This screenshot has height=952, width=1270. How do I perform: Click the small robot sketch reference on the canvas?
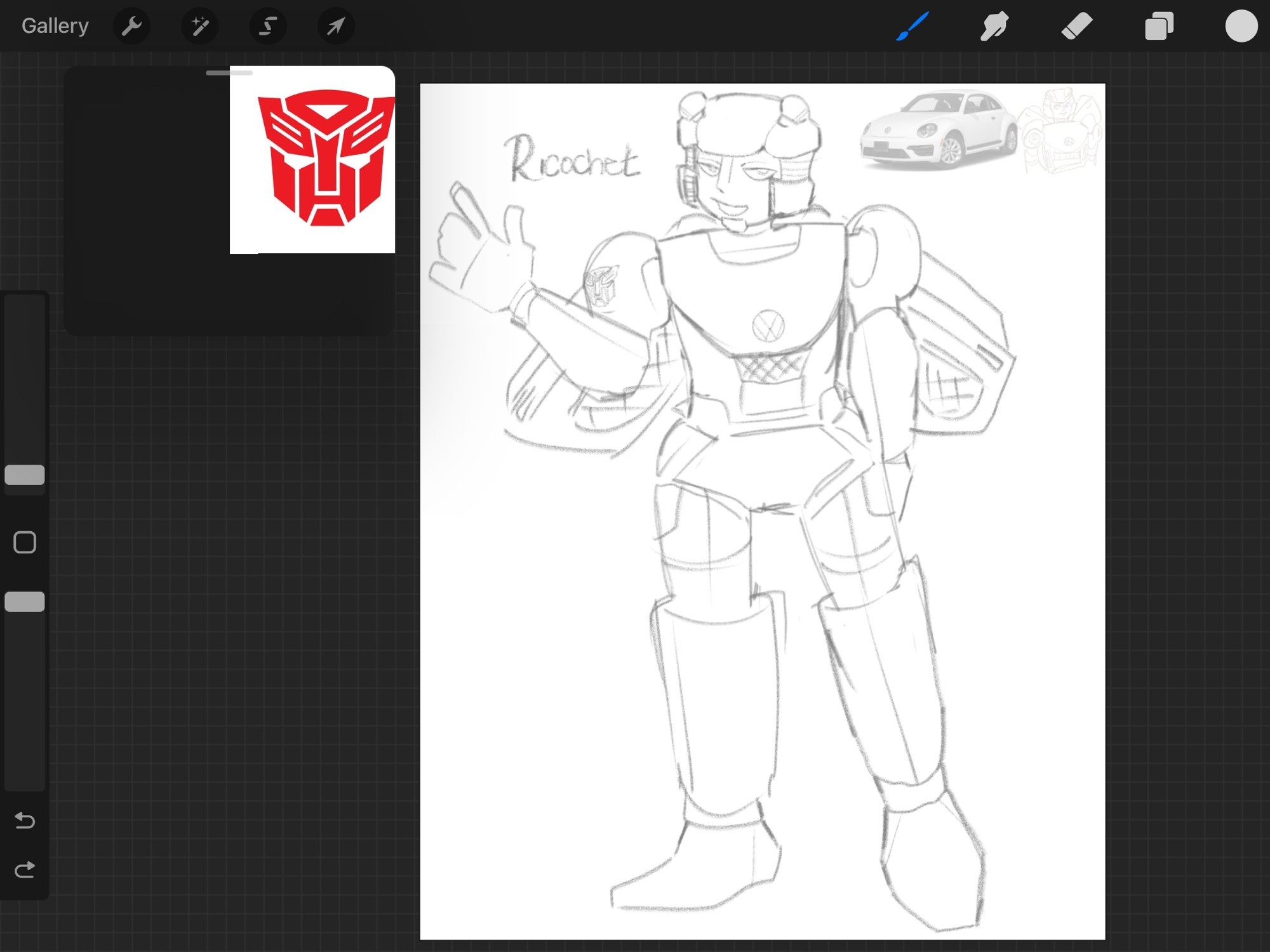1060,131
